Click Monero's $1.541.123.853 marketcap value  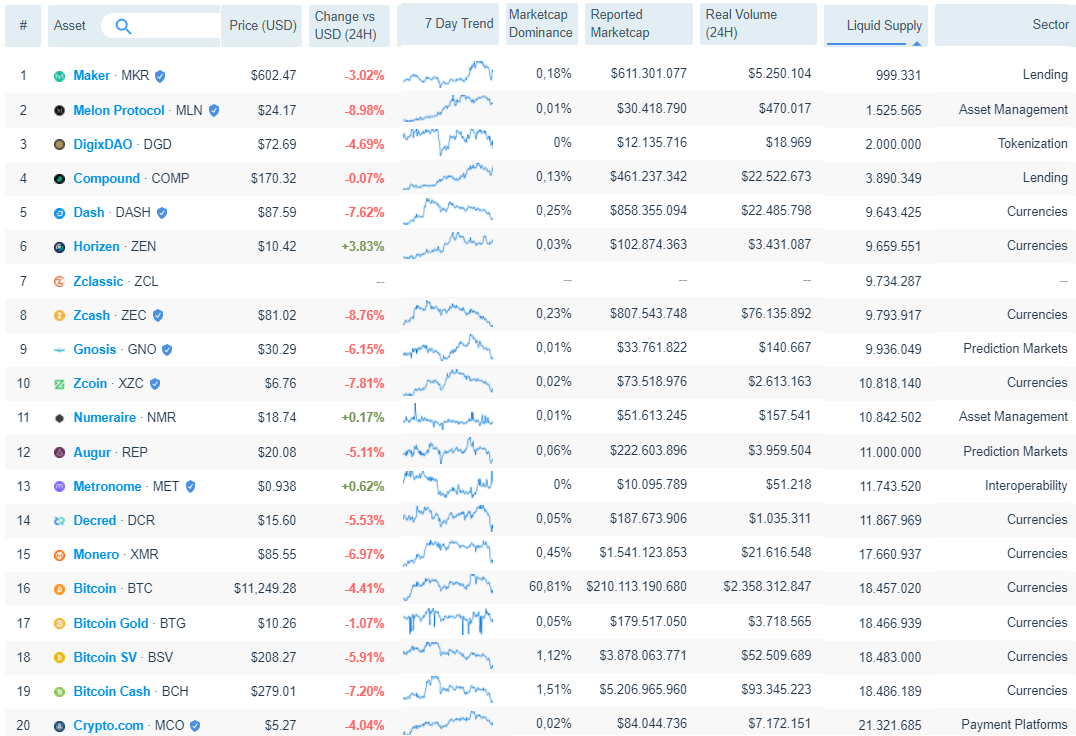(643, 552)
